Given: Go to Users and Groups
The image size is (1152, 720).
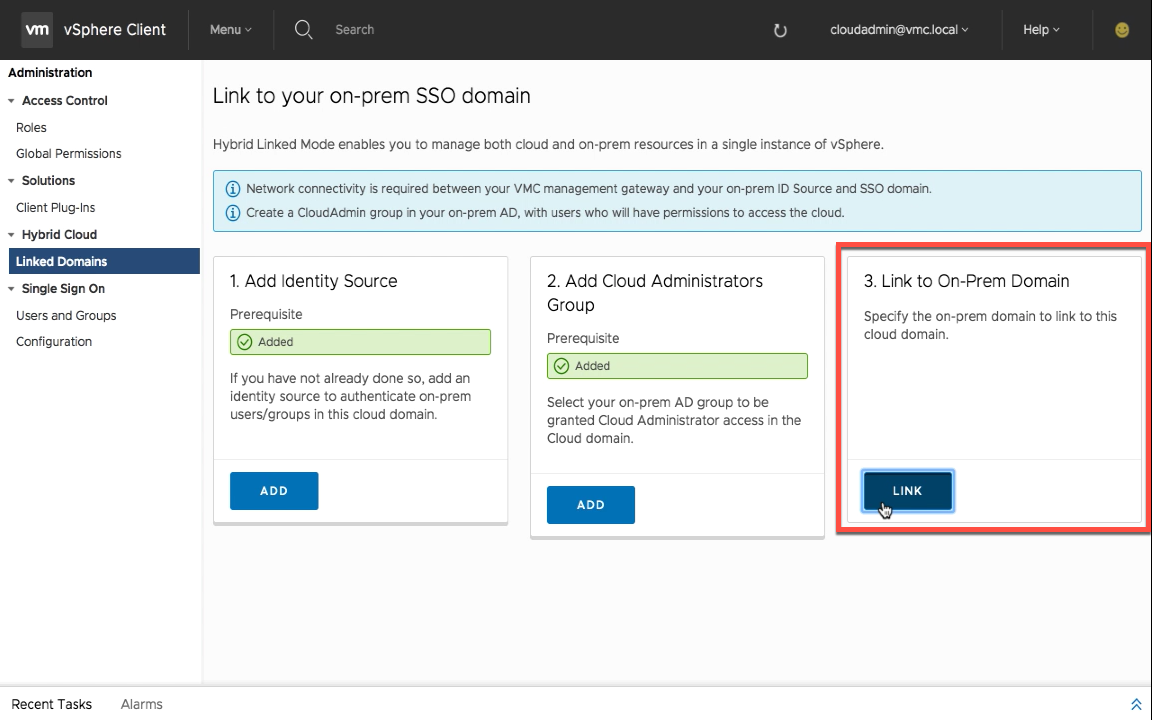Looking at the screenshot, I should tap(66, 316).
